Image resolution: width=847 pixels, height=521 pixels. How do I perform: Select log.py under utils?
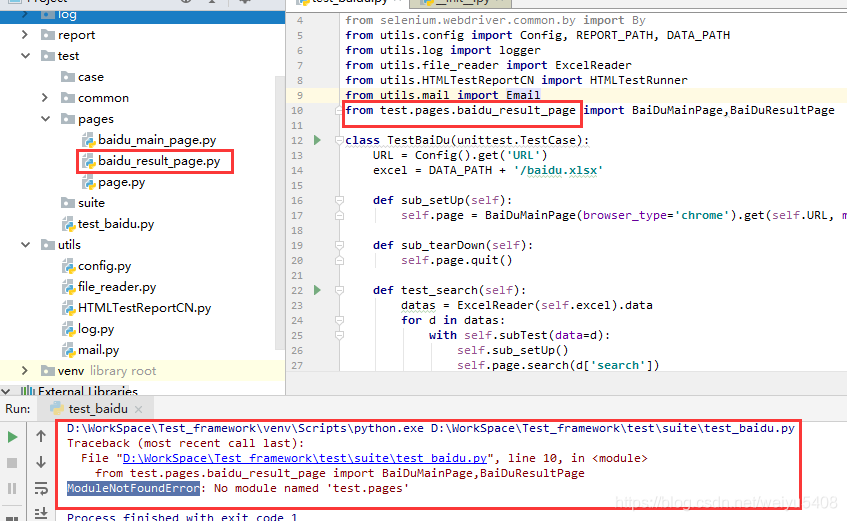[x=96, y=329]
